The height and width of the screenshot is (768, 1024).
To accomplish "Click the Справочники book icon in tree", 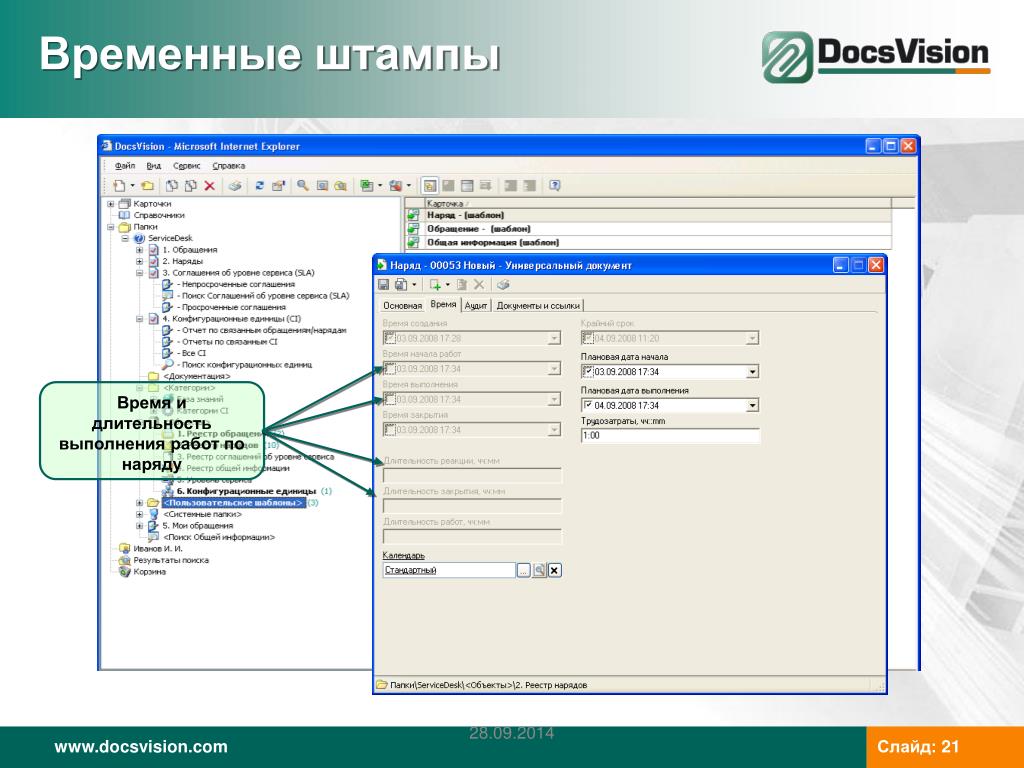I will tap(124, 215).
